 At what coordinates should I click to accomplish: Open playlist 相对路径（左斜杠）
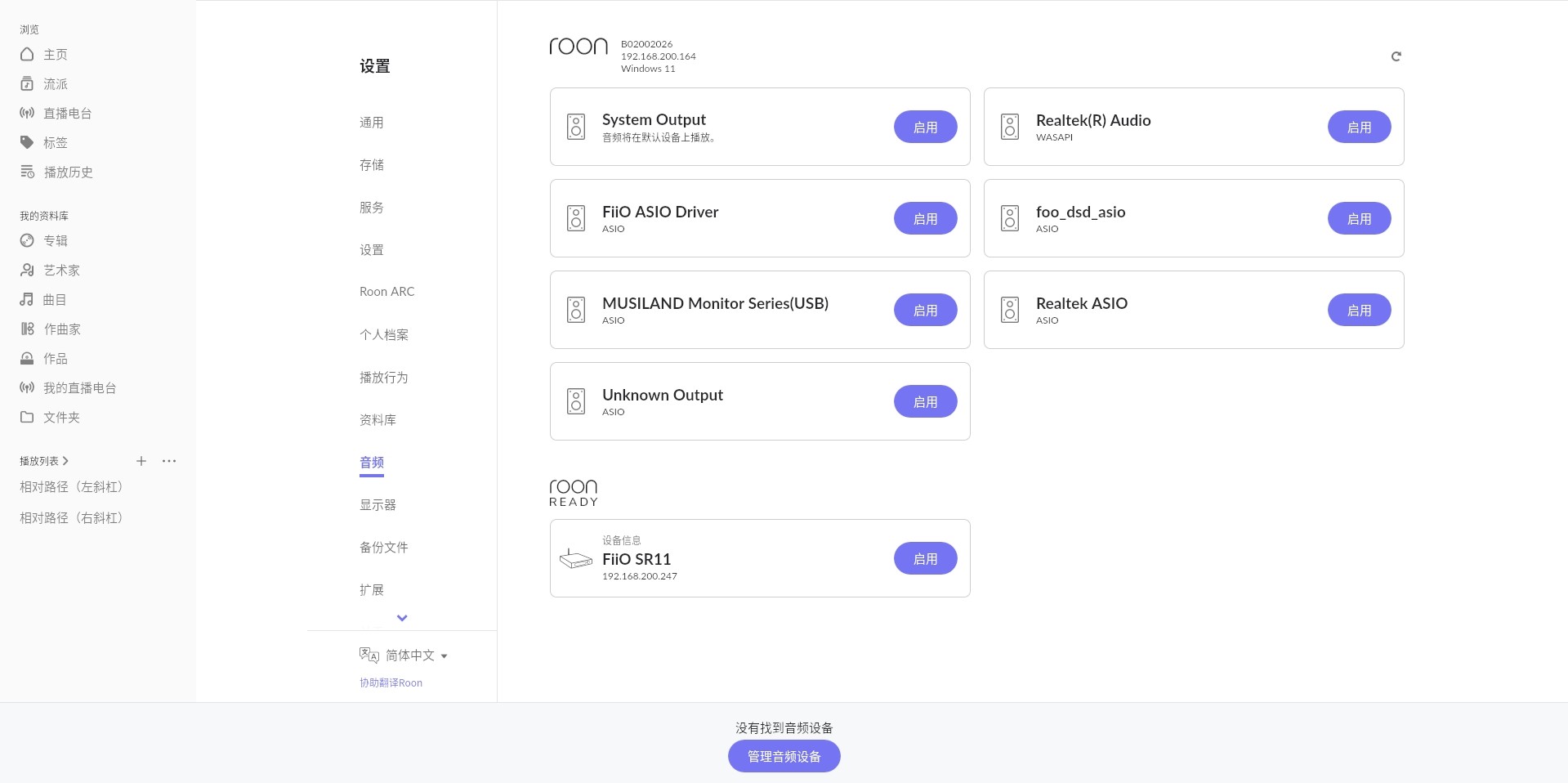[x=71, y=487]
